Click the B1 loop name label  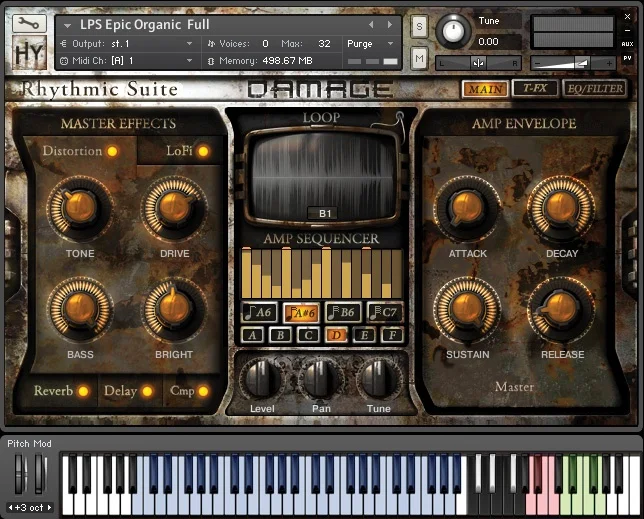(324, 214)
